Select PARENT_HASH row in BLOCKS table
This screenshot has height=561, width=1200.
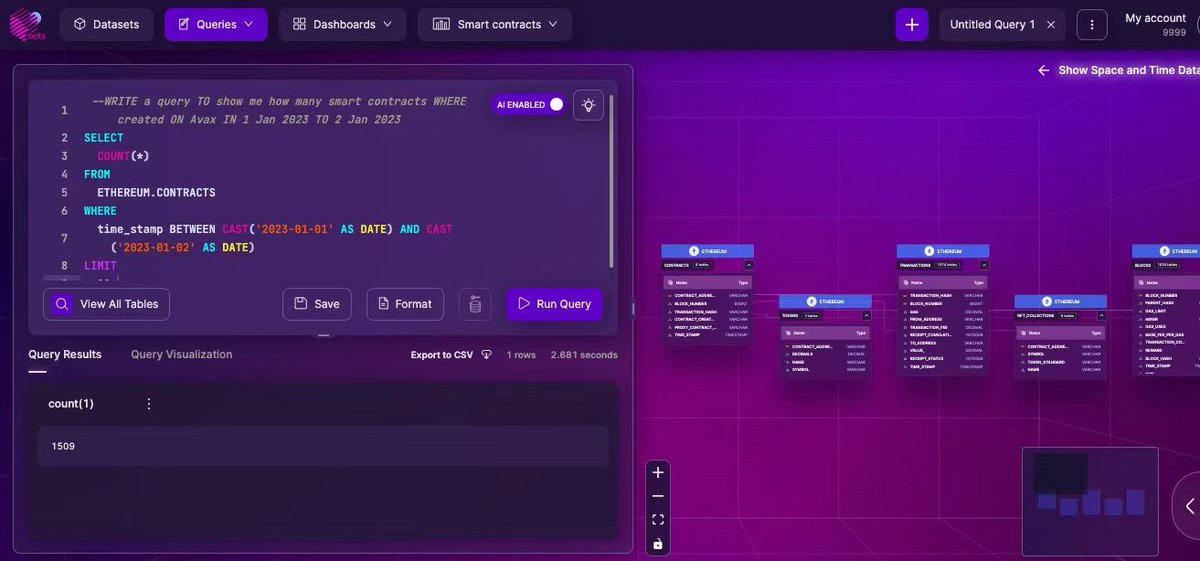(1167, 303)
